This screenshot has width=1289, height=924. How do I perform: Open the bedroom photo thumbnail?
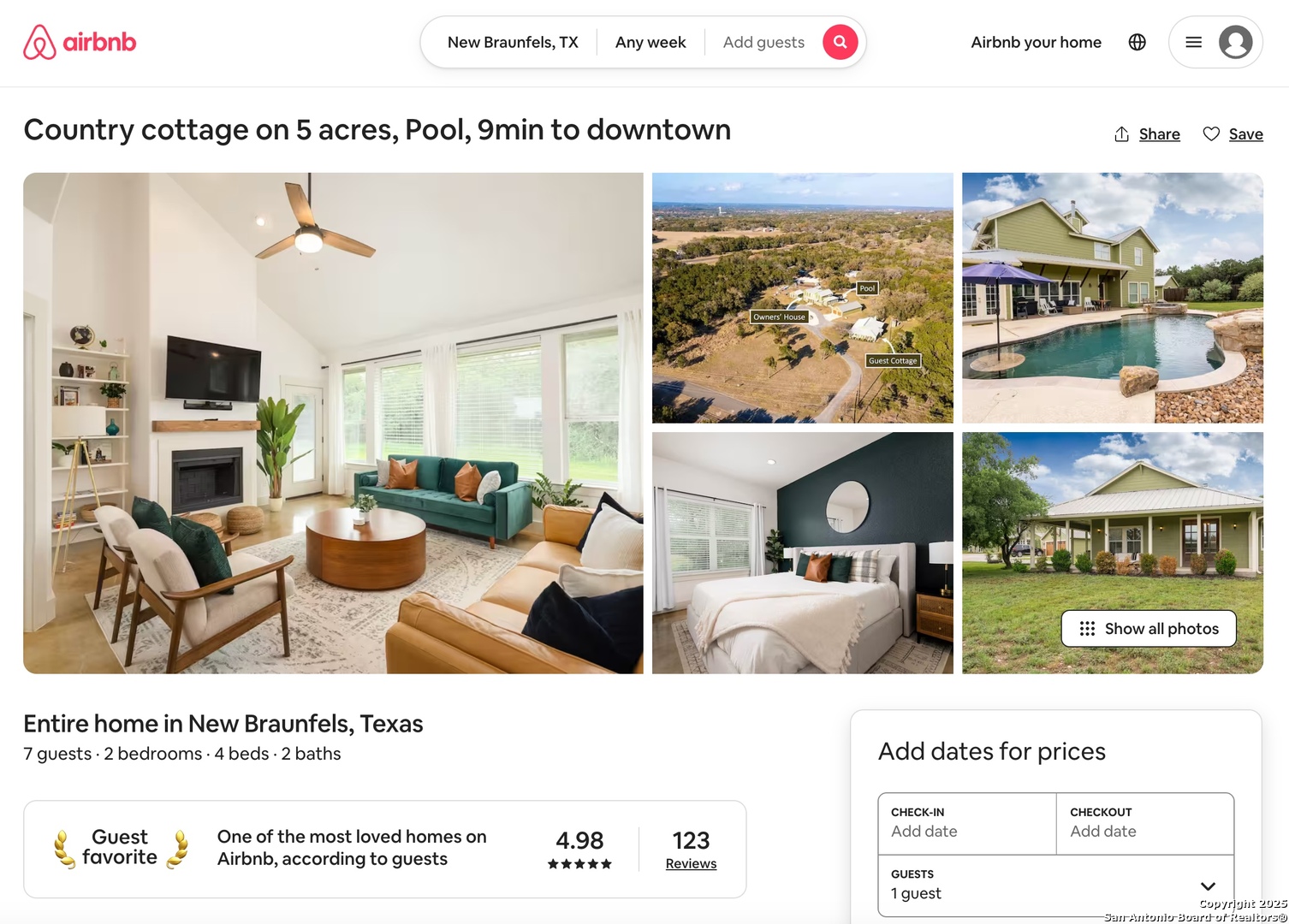pyautogui.click(x=803, y=553)
